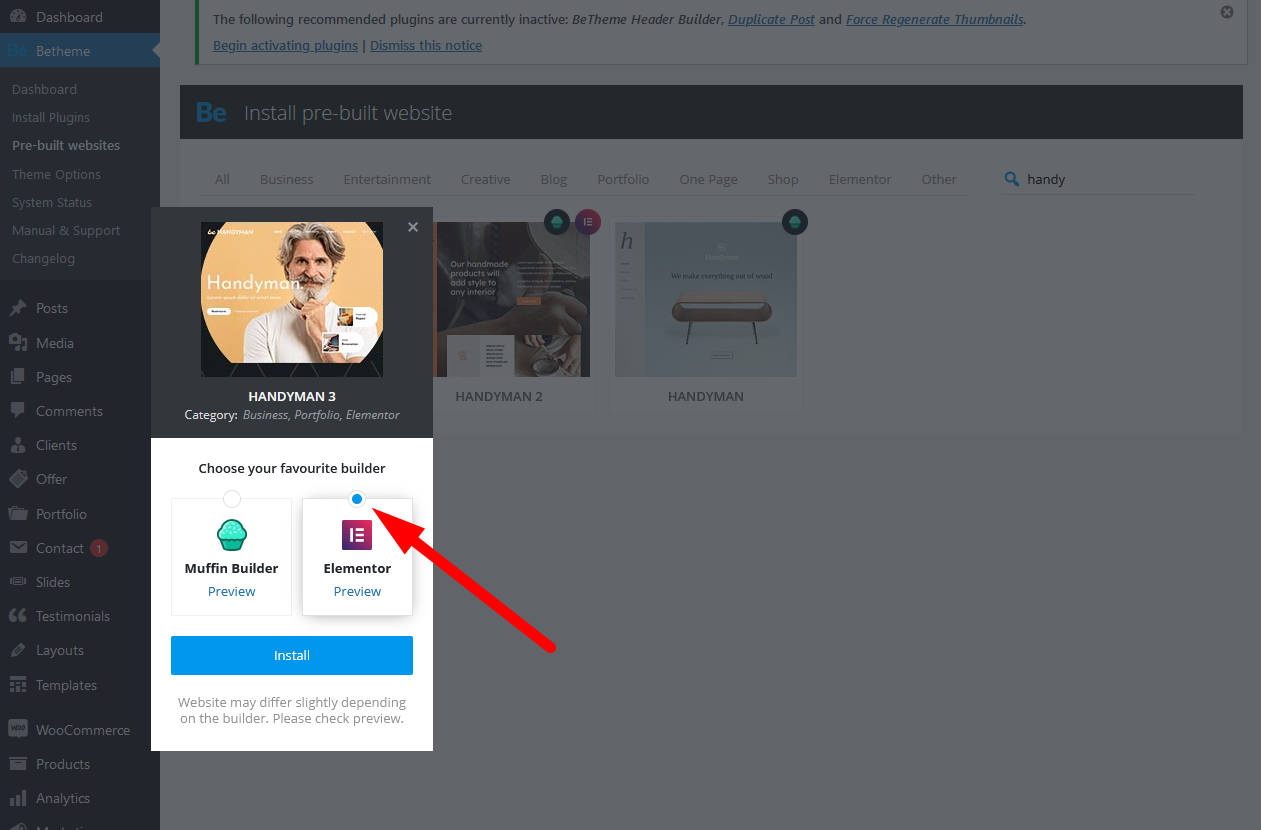
Task: Open Dashboard in Betheme submenu
Action: pos(44,89)
